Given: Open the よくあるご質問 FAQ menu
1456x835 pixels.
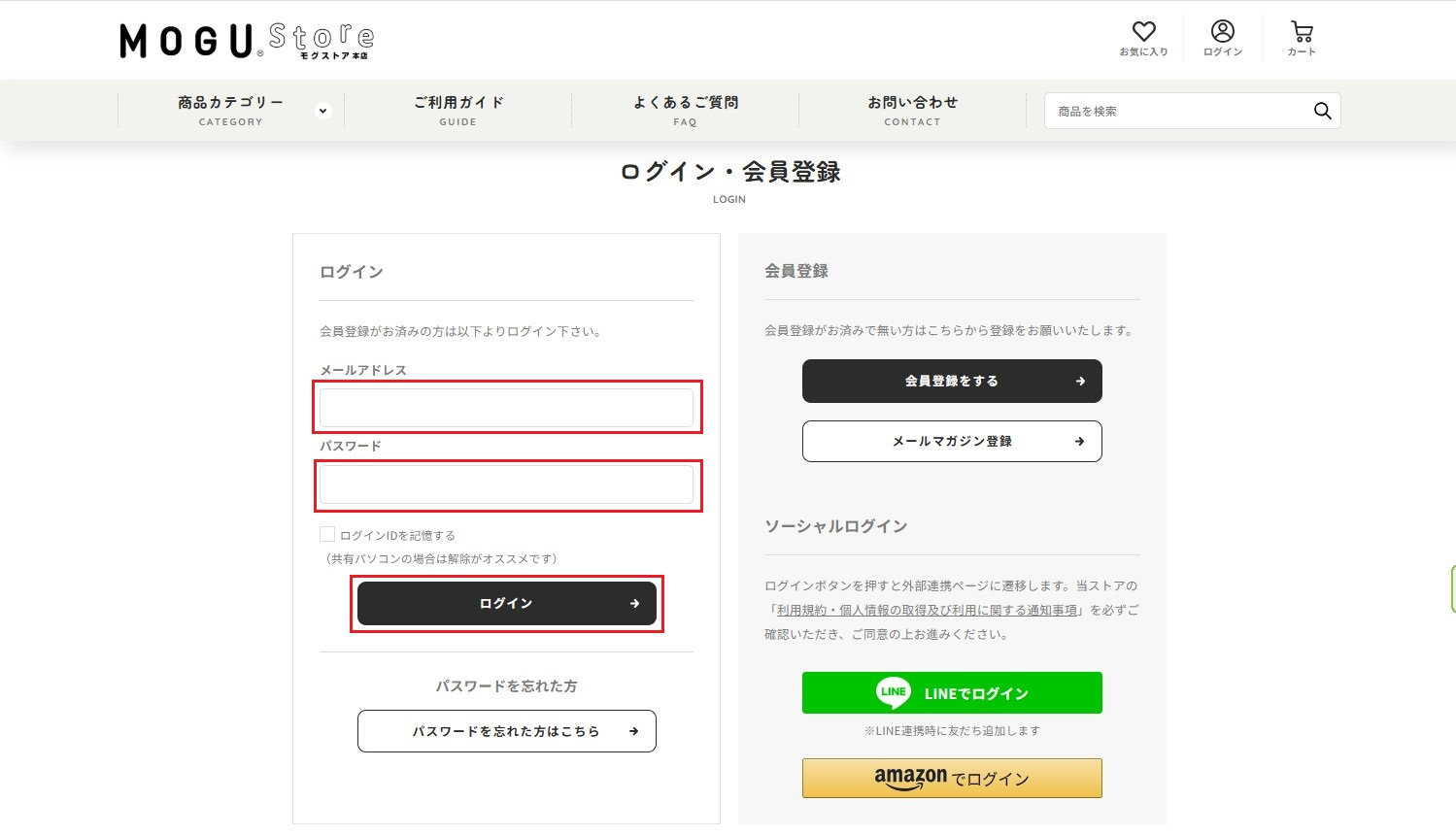Looking at the screenshot, I should pyautogui.click(x=686, y=111).
